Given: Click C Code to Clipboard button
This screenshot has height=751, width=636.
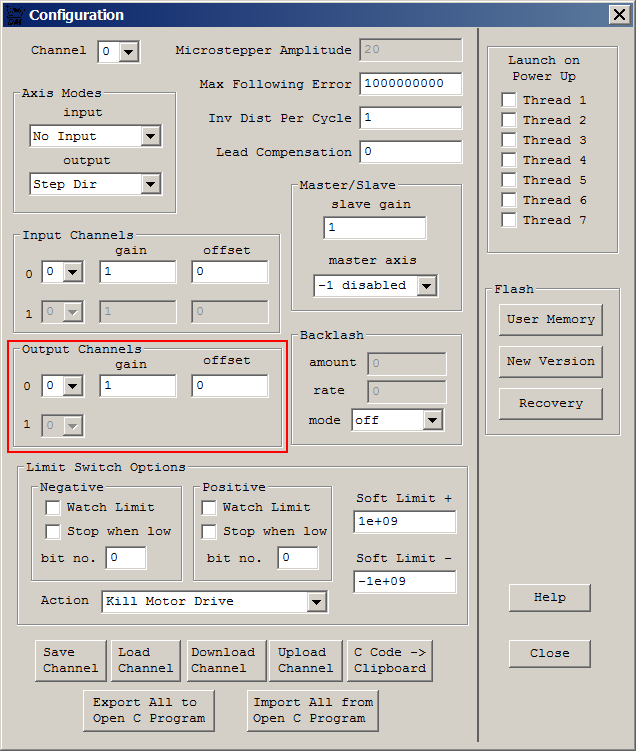Looking at the screenshot, I should coord(390,660).
